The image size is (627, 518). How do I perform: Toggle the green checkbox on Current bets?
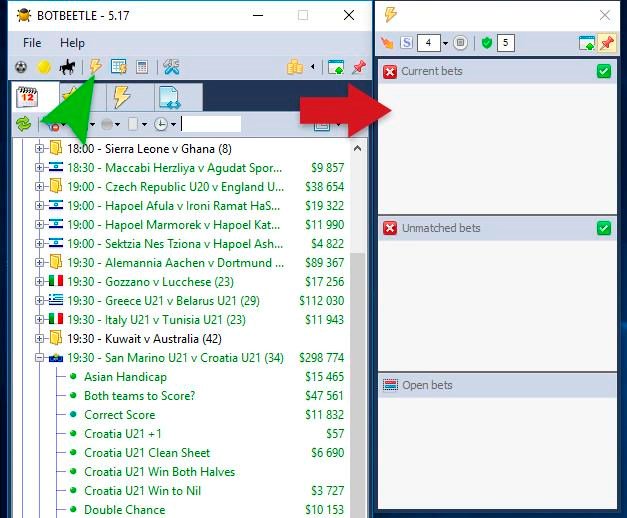coord(604,71)
